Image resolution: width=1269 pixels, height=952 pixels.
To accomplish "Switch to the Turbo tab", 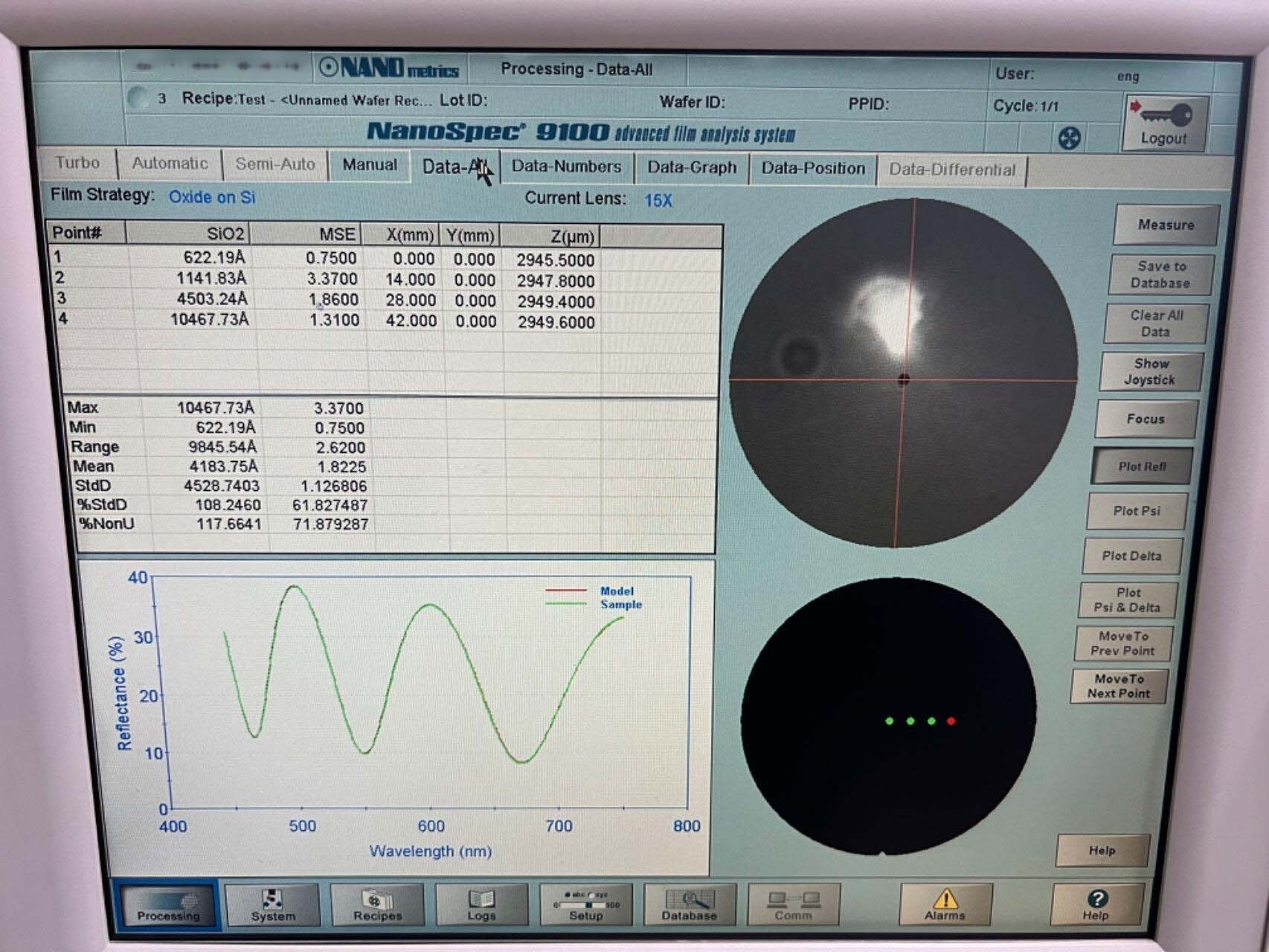I will (x=77, y=163).
